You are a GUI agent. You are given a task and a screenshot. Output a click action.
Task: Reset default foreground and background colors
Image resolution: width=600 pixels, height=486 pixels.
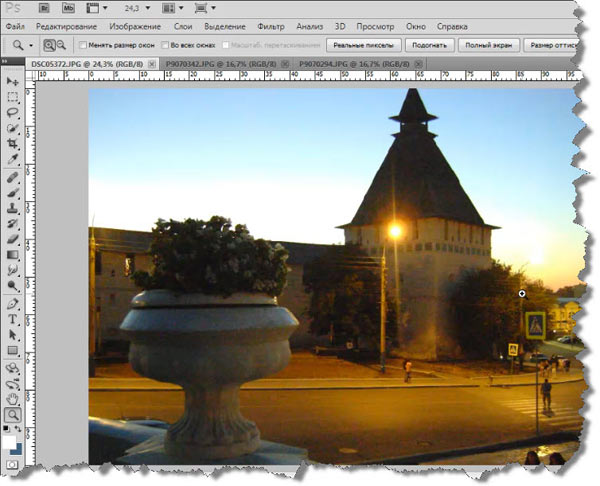click(x=6, y=429)
